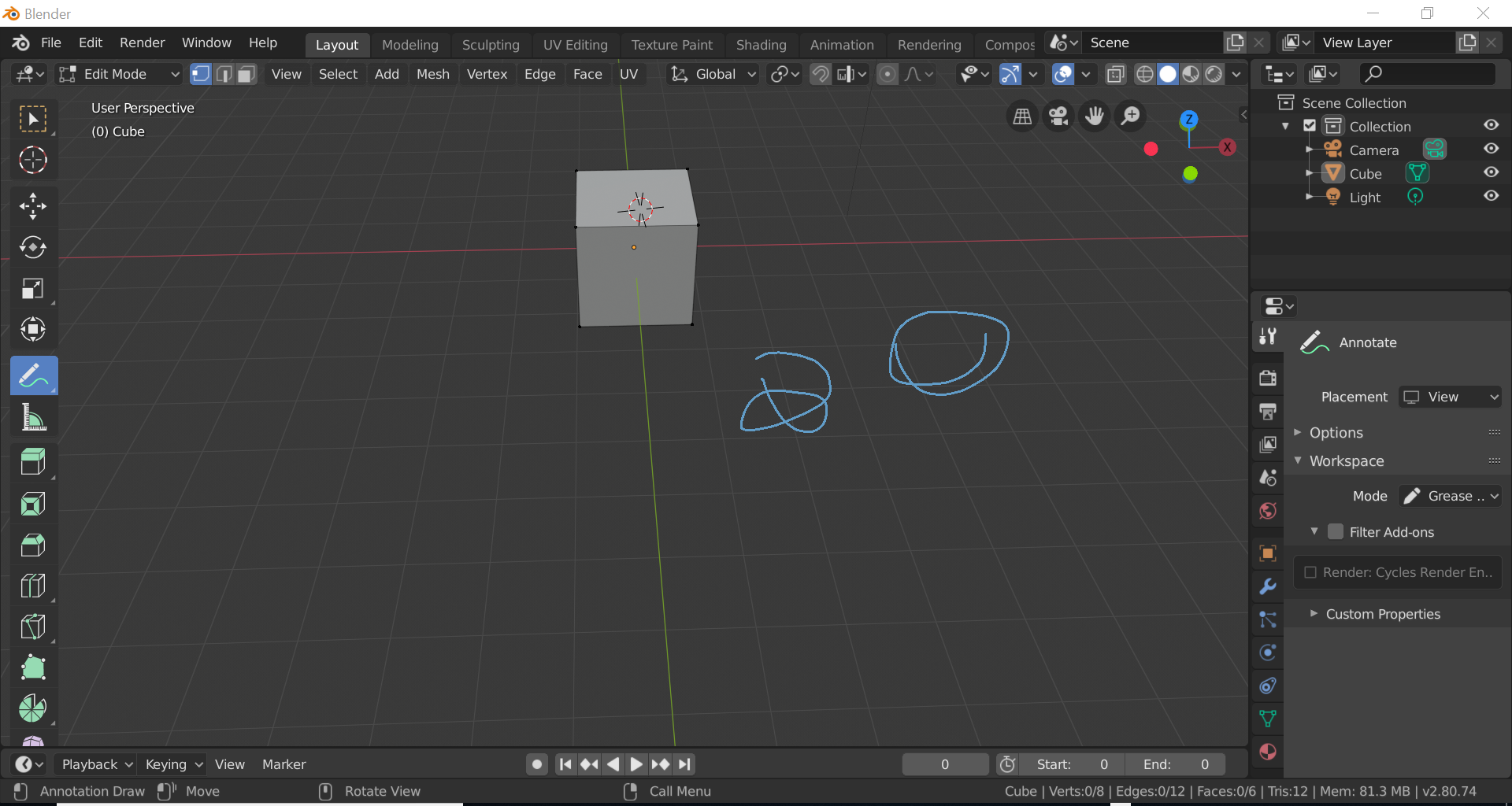This screenshot has height=806, width=1512.
Task: Select the Rotate tool
Action: [x=32, y=247]
